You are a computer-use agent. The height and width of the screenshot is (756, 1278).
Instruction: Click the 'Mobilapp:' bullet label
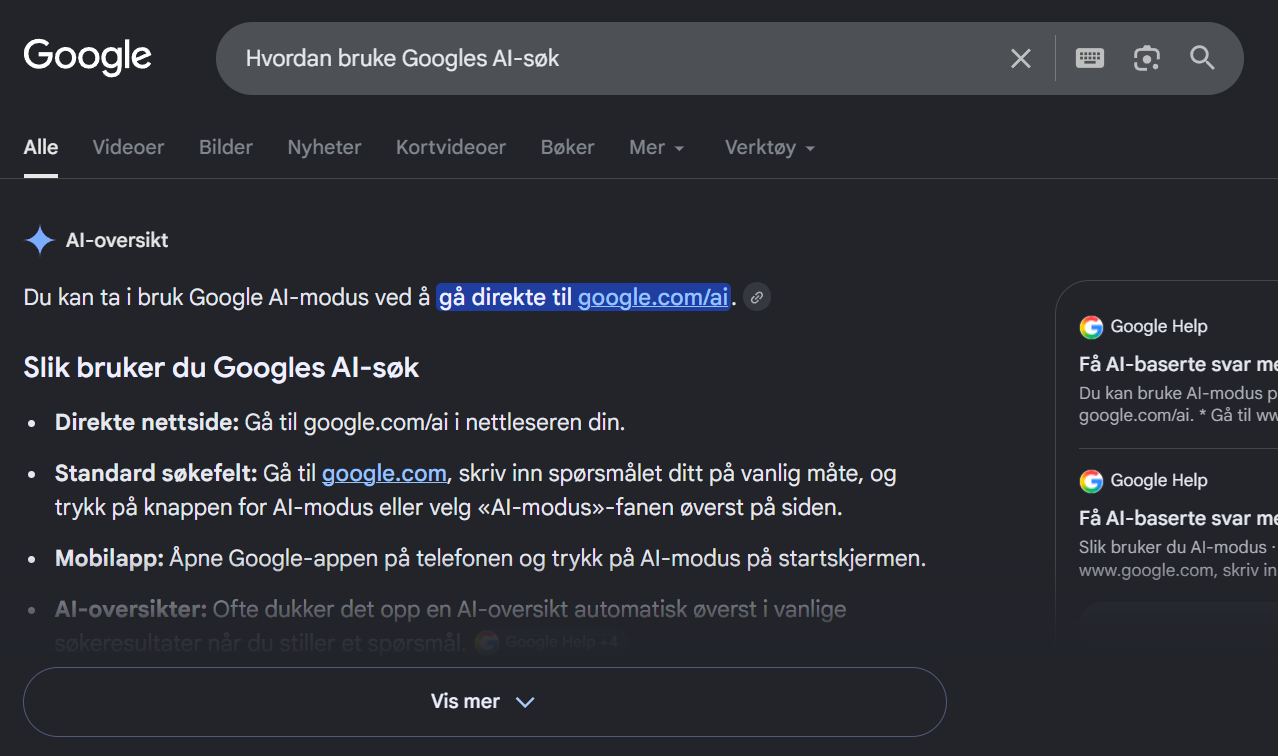[x=109, y=558]
